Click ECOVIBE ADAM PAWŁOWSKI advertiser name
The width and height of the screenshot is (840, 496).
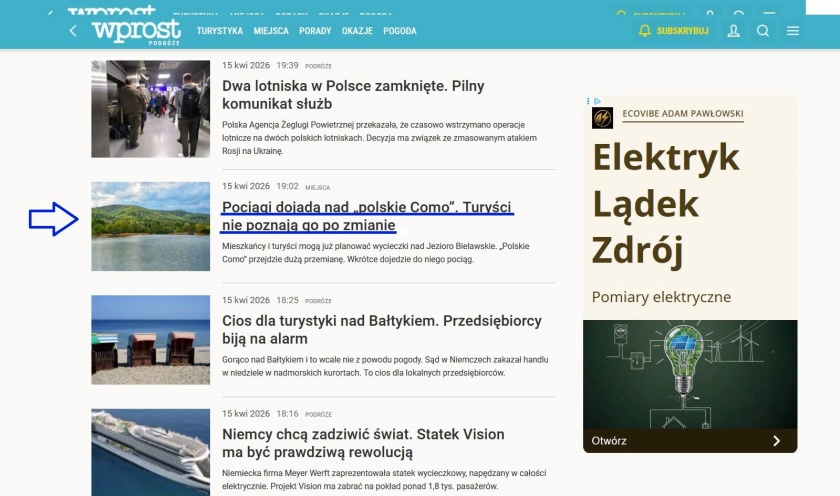(x=682, y=114)
